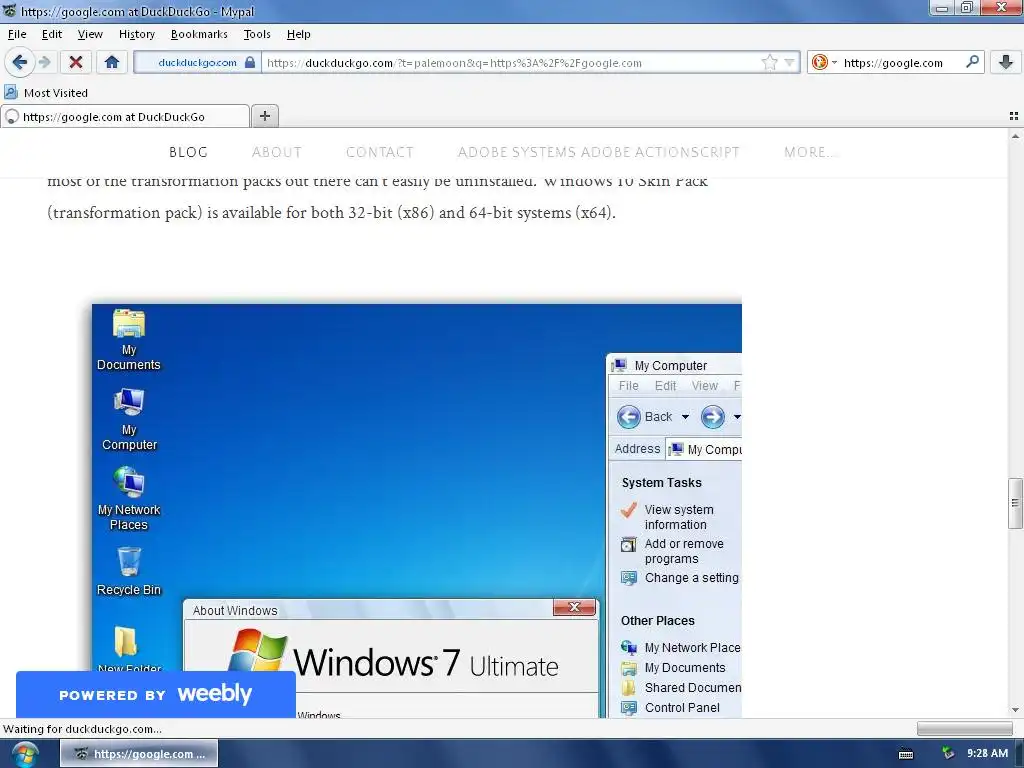Image resolution: width=1024 pixels, height=768 pixels.
Task: Click the padlock site security icon
Action: 249,63
